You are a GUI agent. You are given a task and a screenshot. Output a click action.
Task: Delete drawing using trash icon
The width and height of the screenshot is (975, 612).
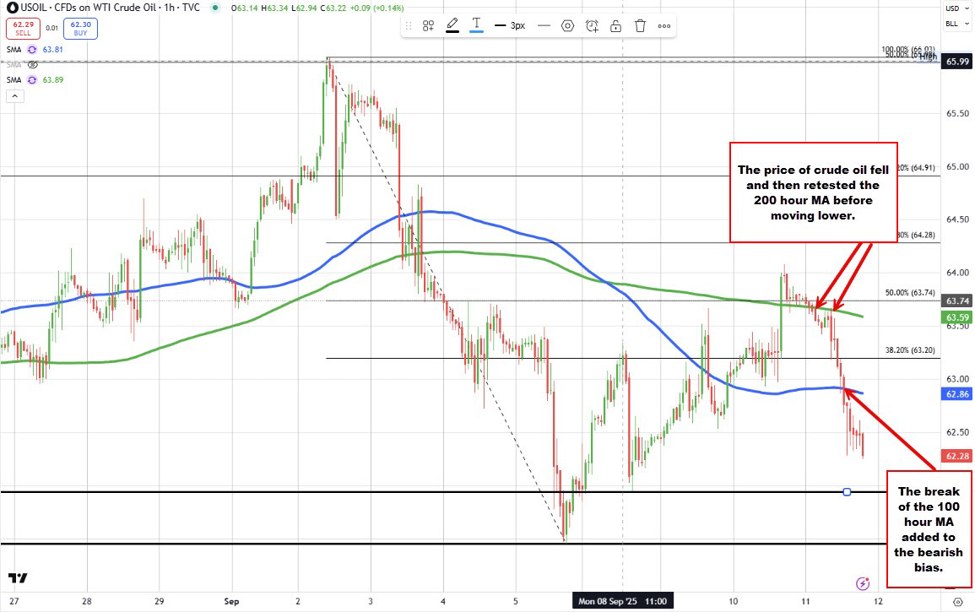click(x=640, y=26)
